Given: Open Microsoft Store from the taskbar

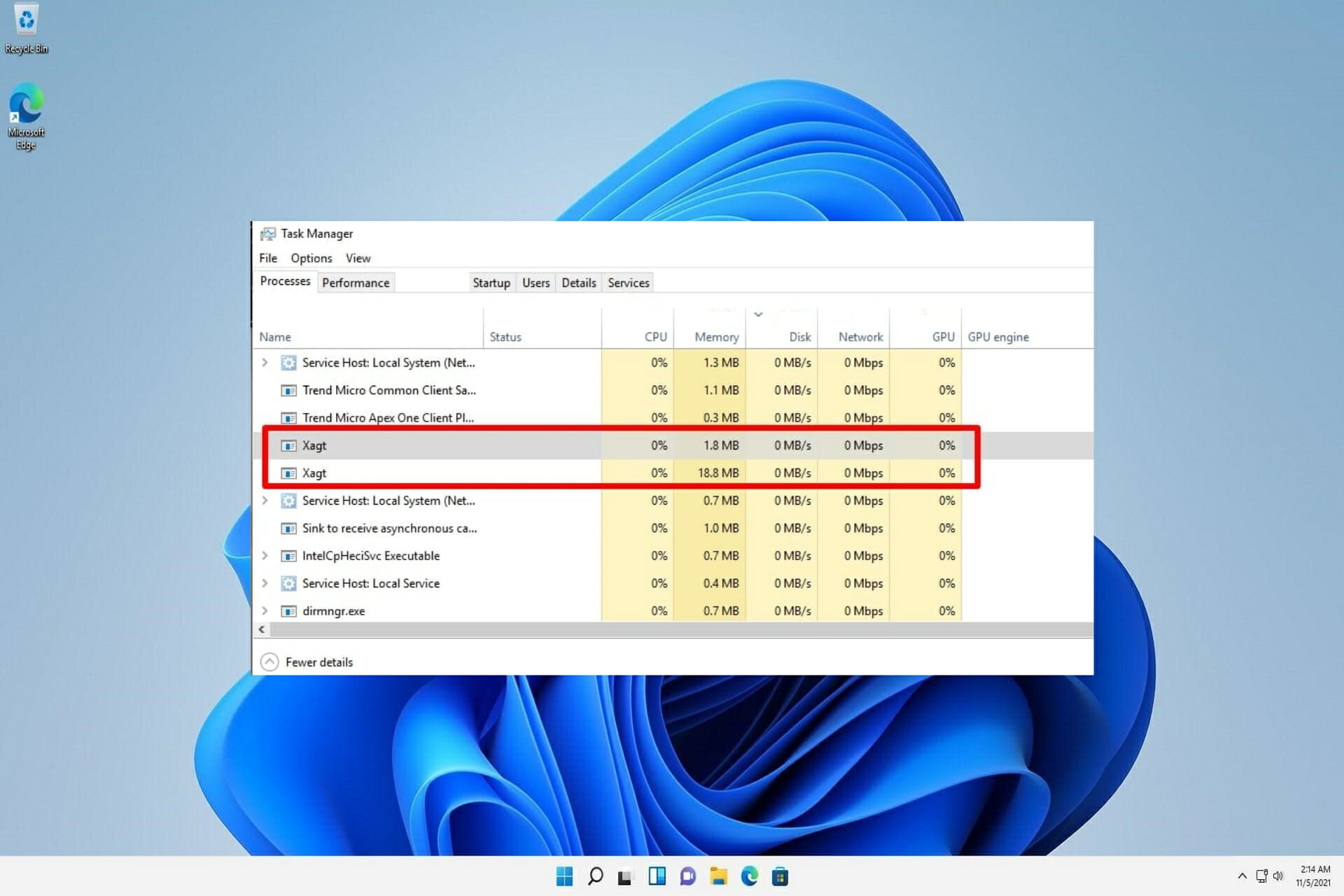Looking at the screenshot, I should pos(780,876).
